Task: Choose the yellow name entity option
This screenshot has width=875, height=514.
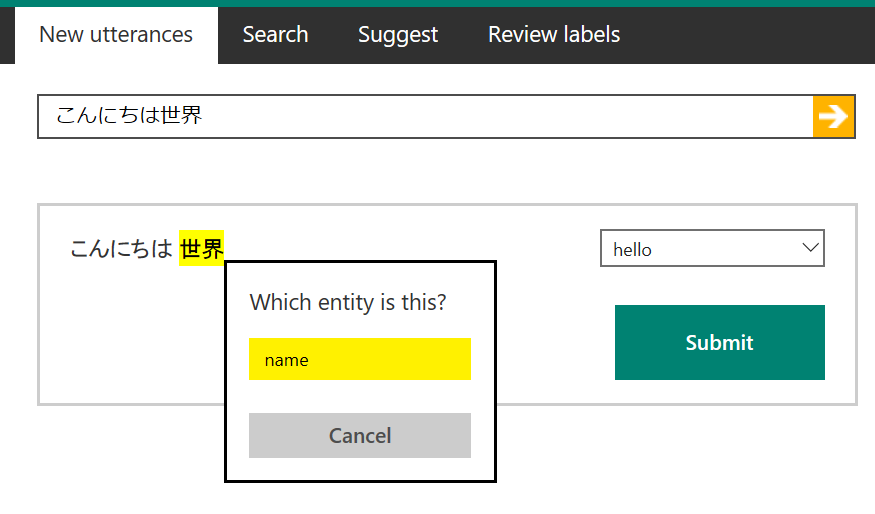Action: [x=360, y=359]
